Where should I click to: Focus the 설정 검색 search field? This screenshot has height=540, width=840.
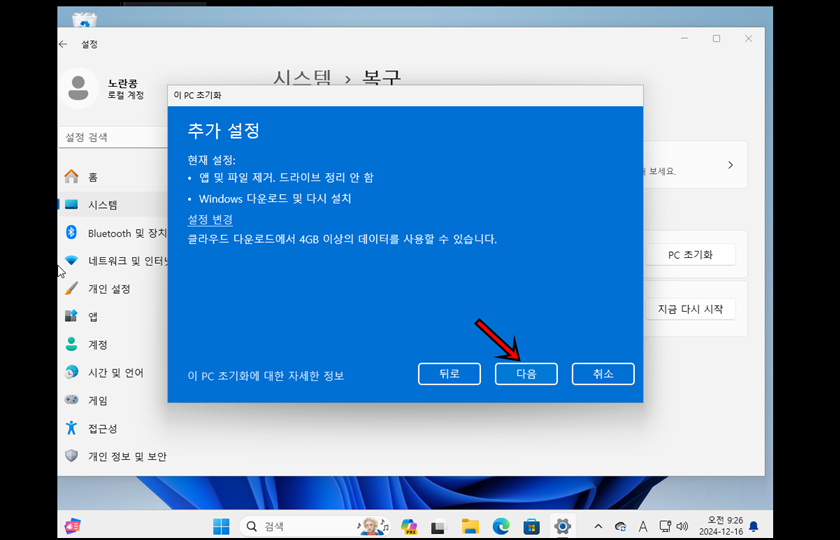(114, 137)
